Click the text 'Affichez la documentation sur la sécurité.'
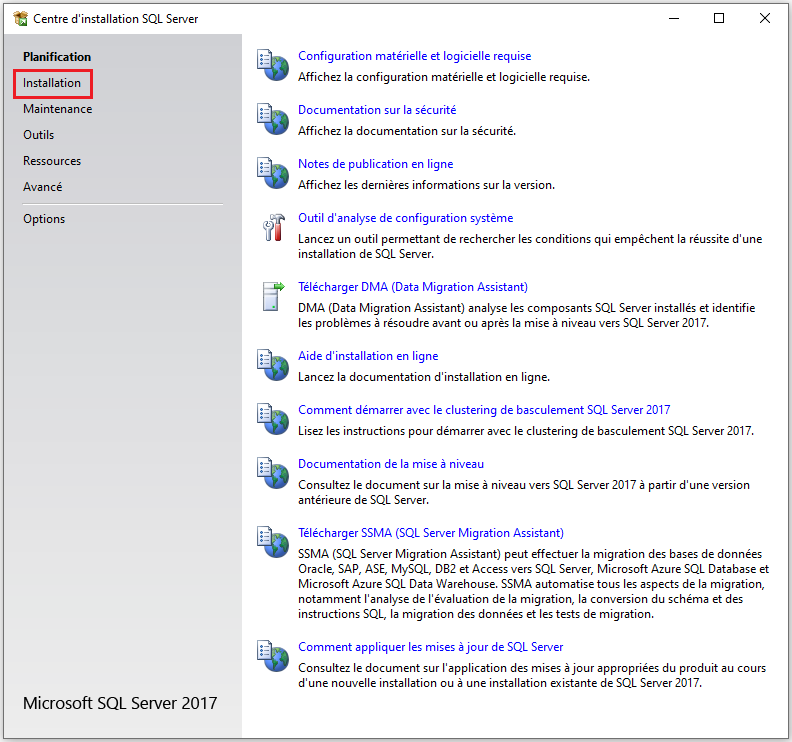The width and height of the screenshot is (792, 742). click(x=407, y=131)
